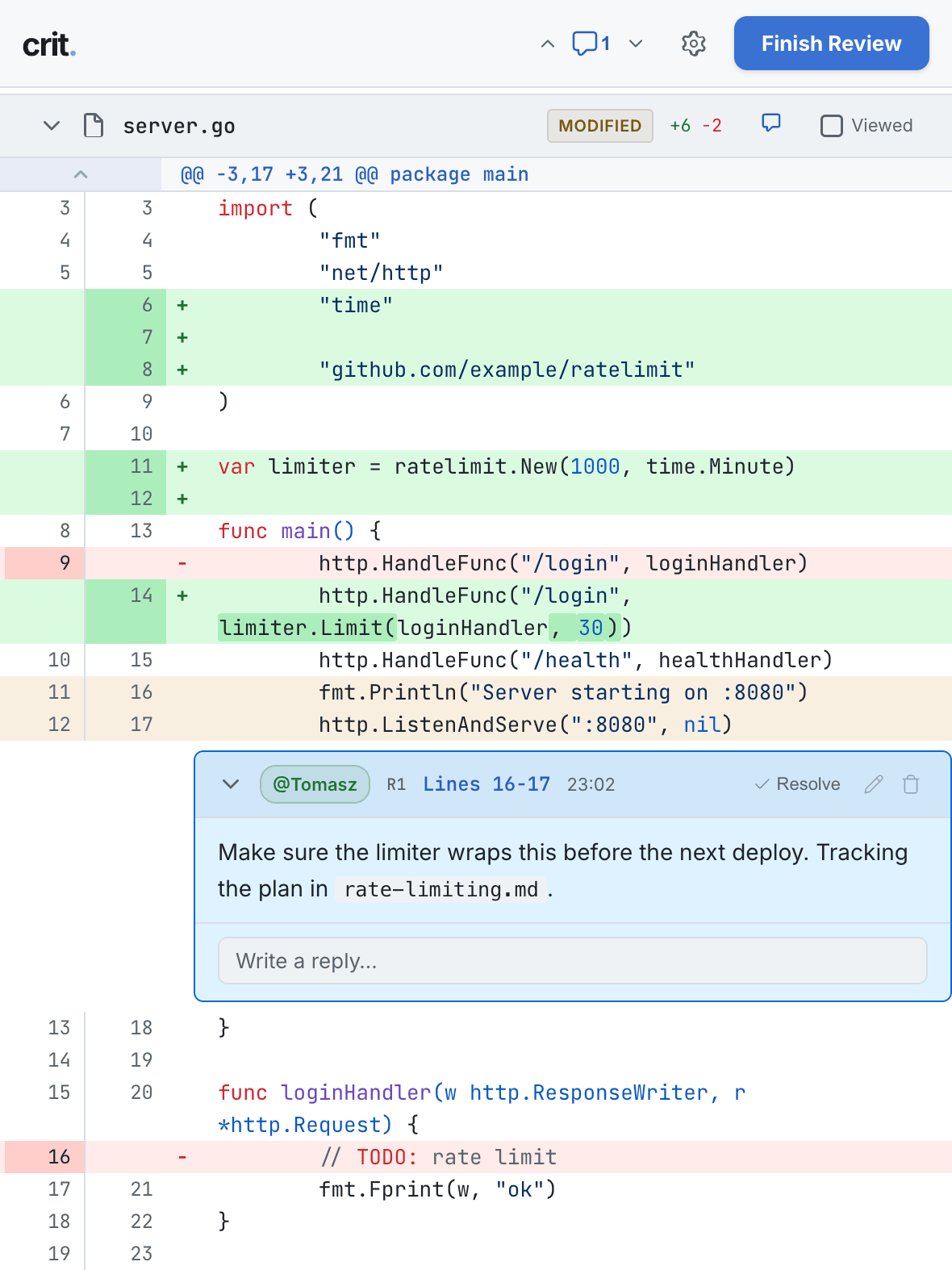Click // TODO: rate limit removed line
The image size is (952, 1270).
tap(438, 1157)
